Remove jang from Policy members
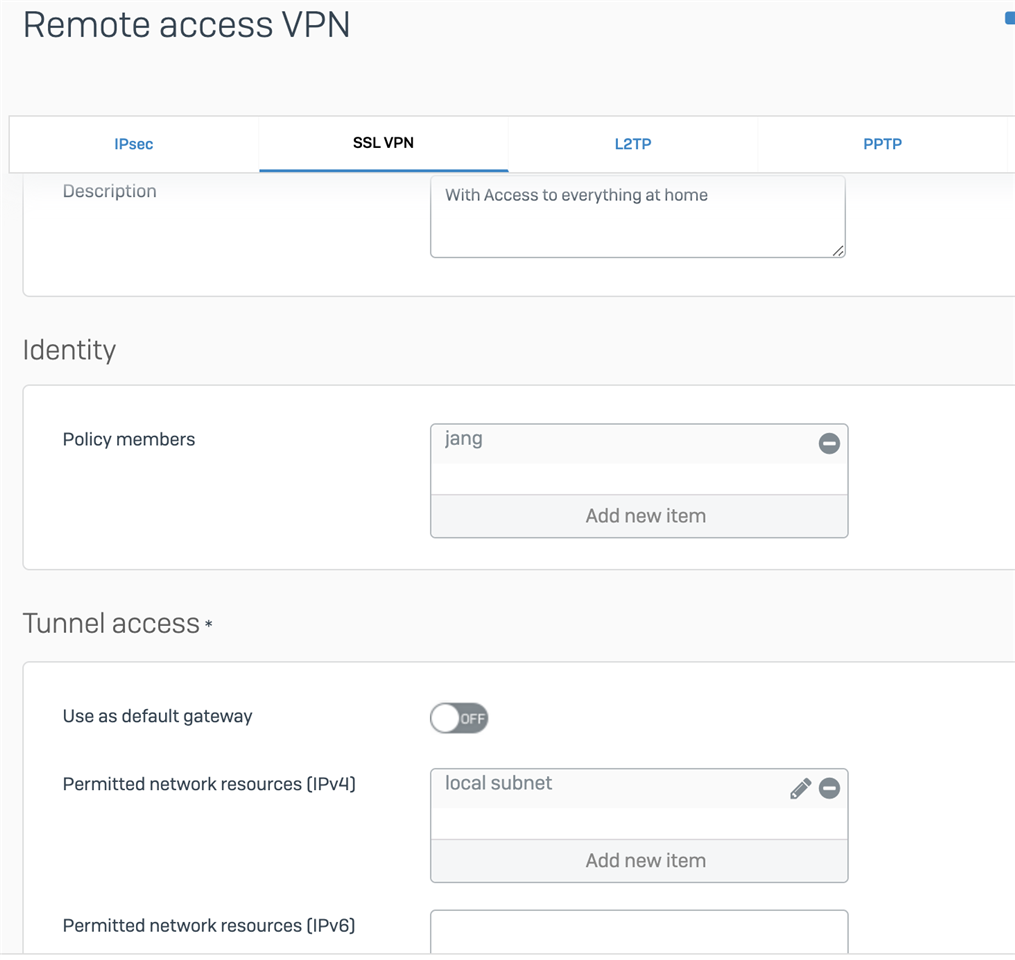 tap(829, 443)
